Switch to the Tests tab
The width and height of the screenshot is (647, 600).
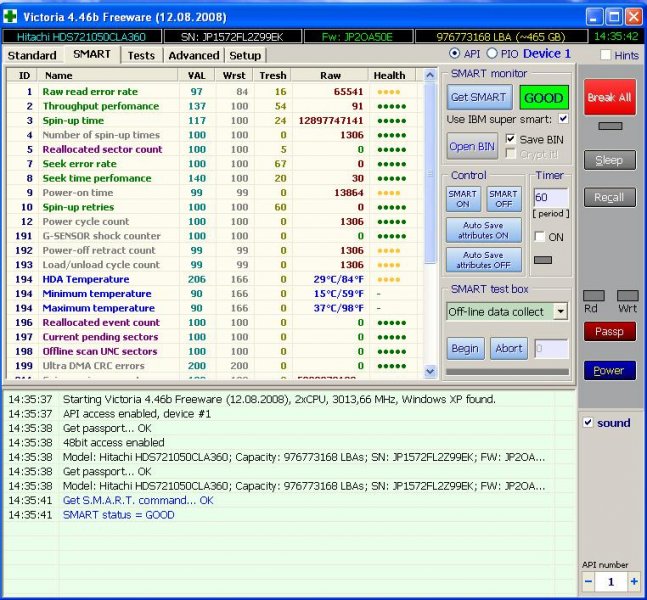pos(141,55)
